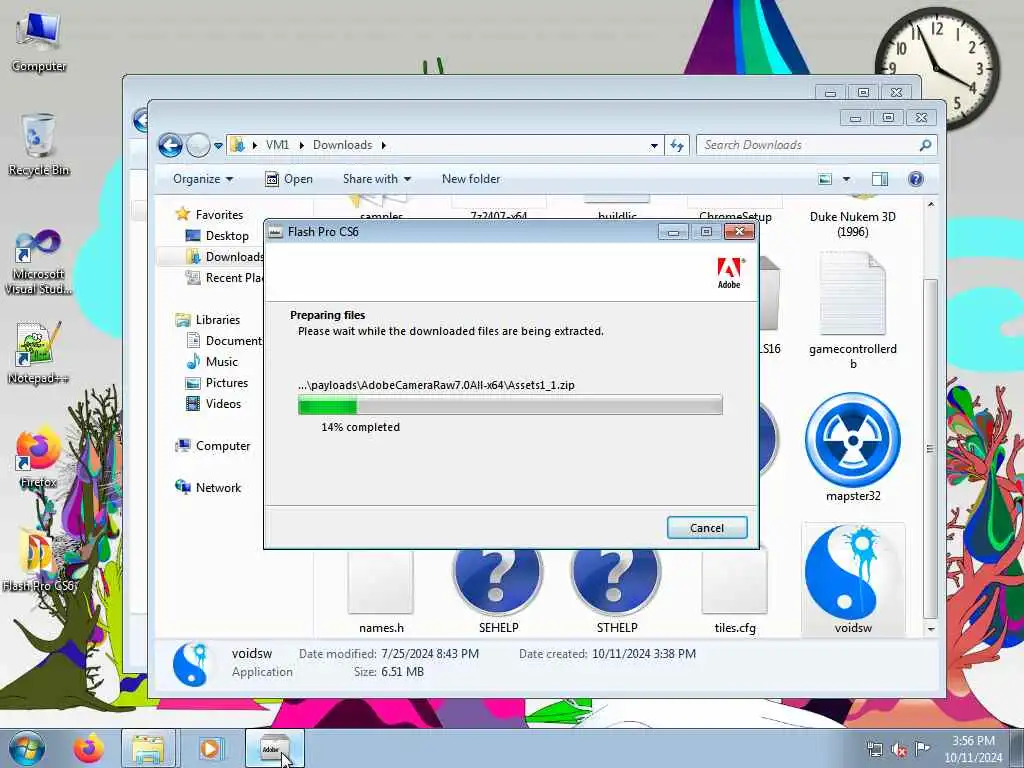Create a New folder
Viewport: 1024px width, 768px height.
coord(471,179)
